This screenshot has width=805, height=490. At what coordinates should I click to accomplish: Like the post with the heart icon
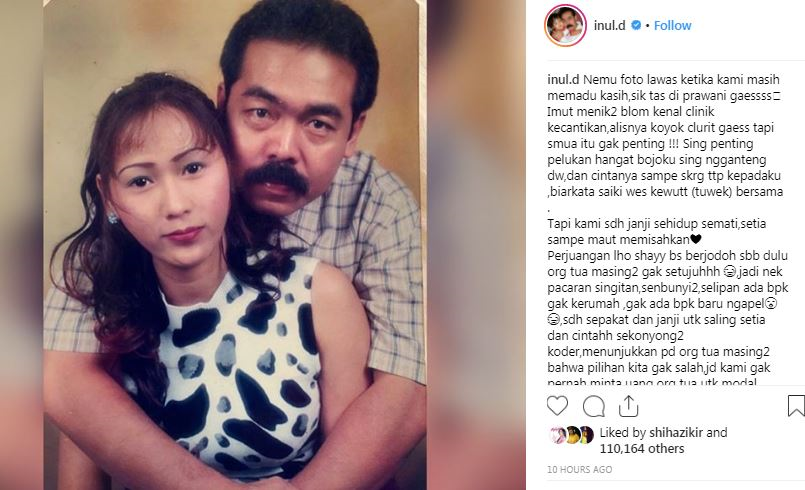click(x=557, y=406)
